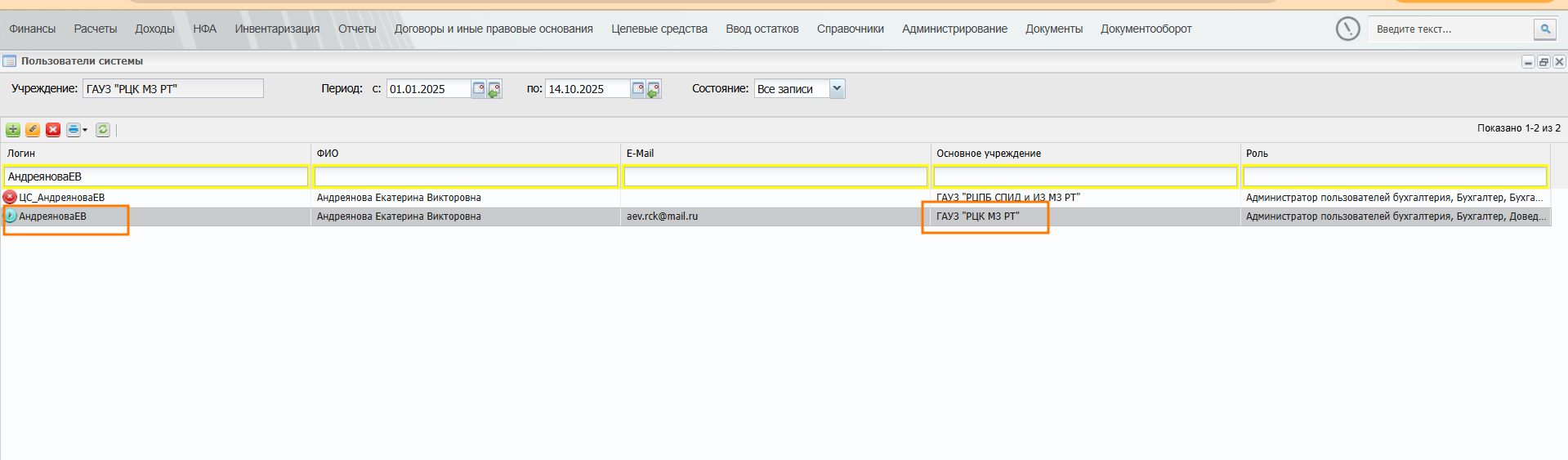
Task: Sort by the Логин column header
Action: 156,154
